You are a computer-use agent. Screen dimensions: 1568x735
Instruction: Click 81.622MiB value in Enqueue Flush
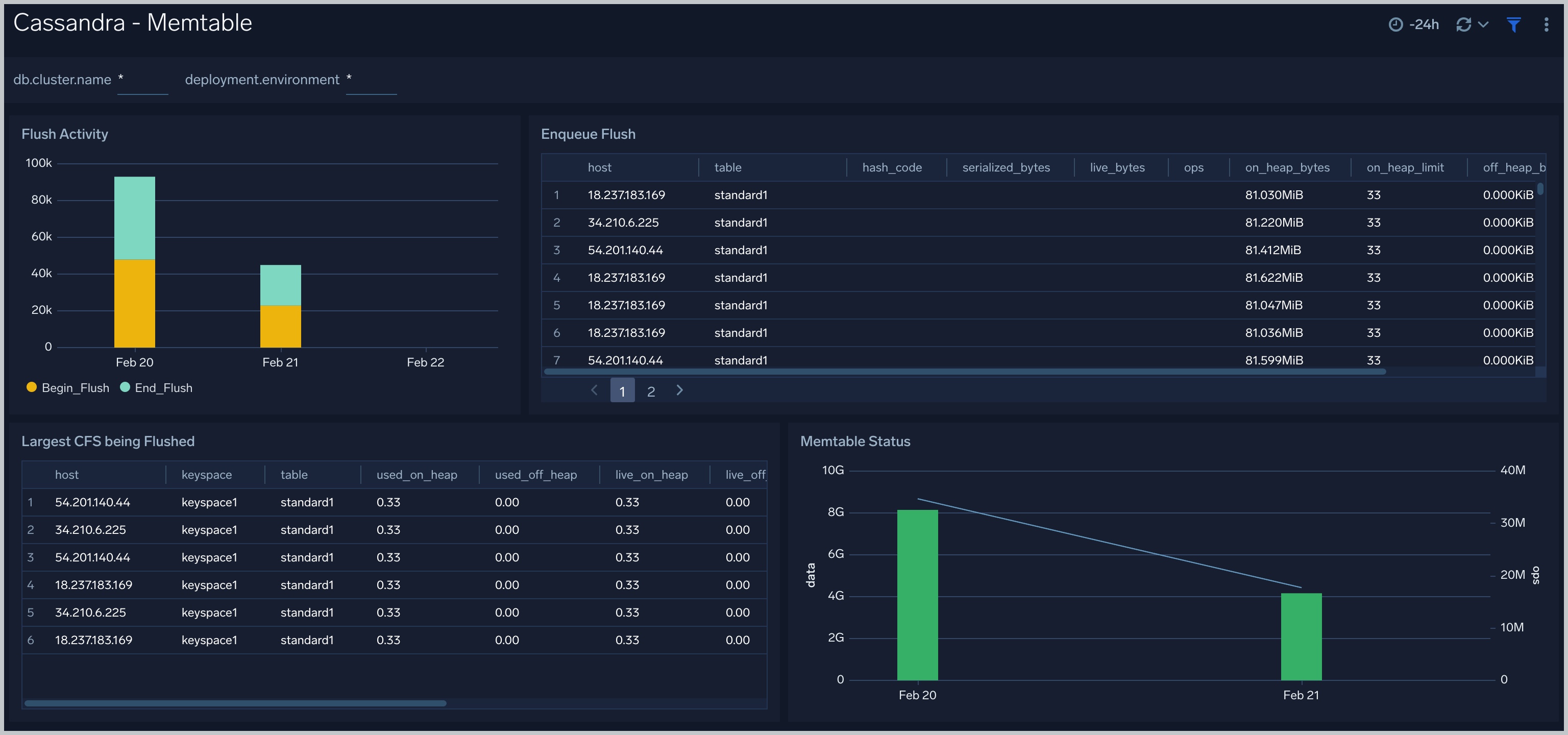coord(1273,278)
